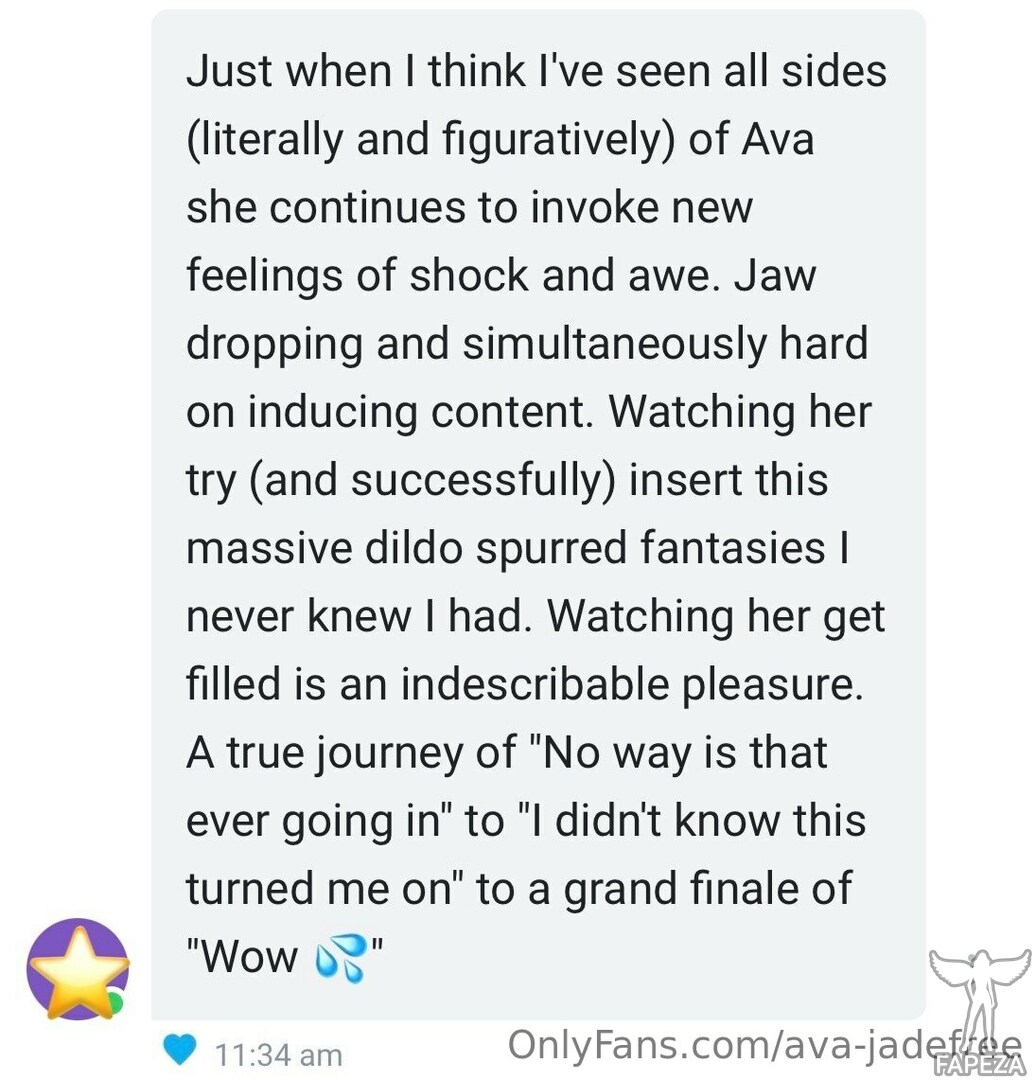Click the "never knew I had" phrase
Viewport: 1036px width, 1080px height.
[358, 616]
